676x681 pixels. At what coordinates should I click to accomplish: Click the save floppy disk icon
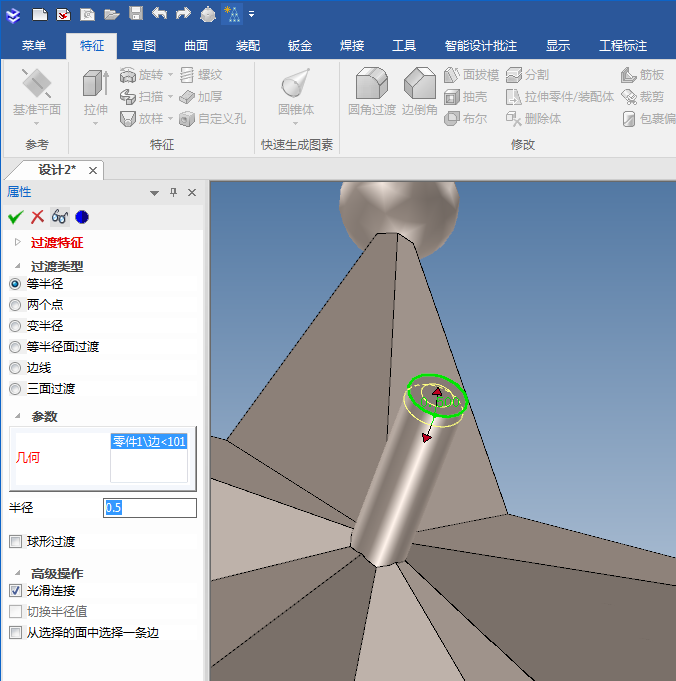click(136, 13)
